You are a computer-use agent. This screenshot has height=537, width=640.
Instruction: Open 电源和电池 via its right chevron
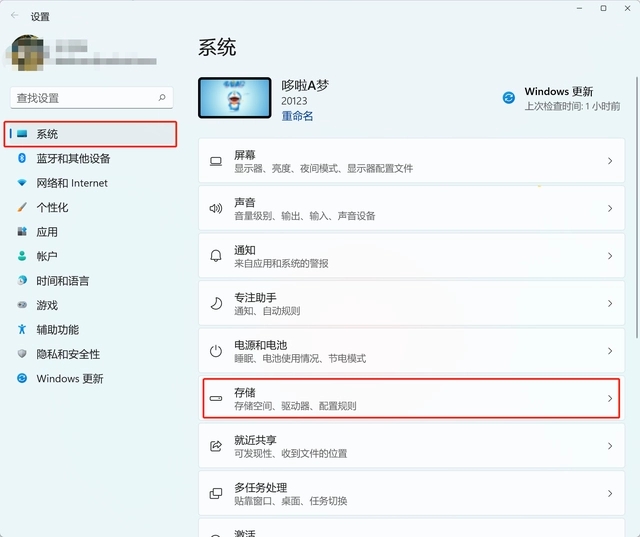[610, 351]
